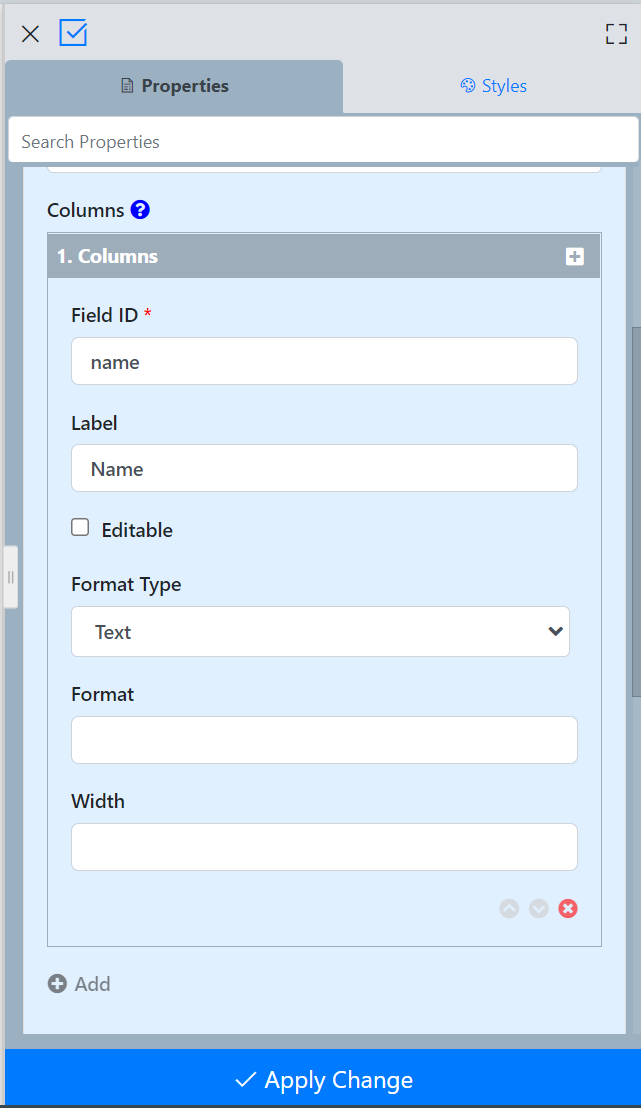This screenshot has height=1108, width=641.
Task: Click the plus icon on Columns header
Action: pos(575,257)
